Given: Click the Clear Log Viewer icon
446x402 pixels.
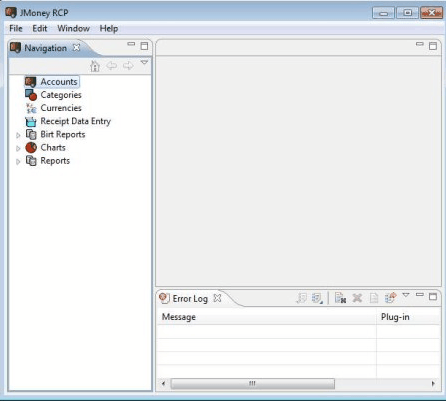Looking at the screenshot, I should [340, 298].
